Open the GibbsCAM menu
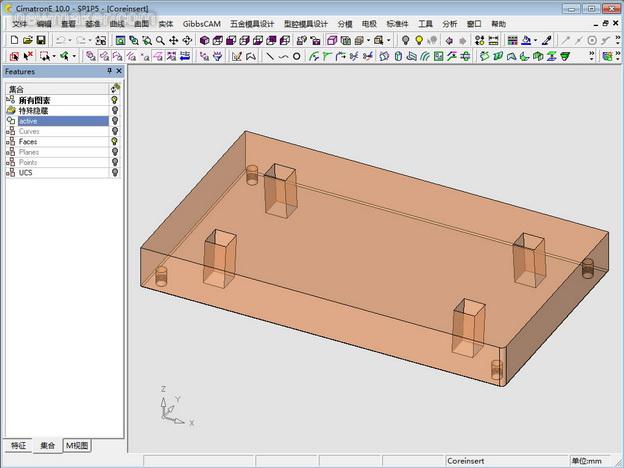Screen dimensions: 624x468 (201, 23)
